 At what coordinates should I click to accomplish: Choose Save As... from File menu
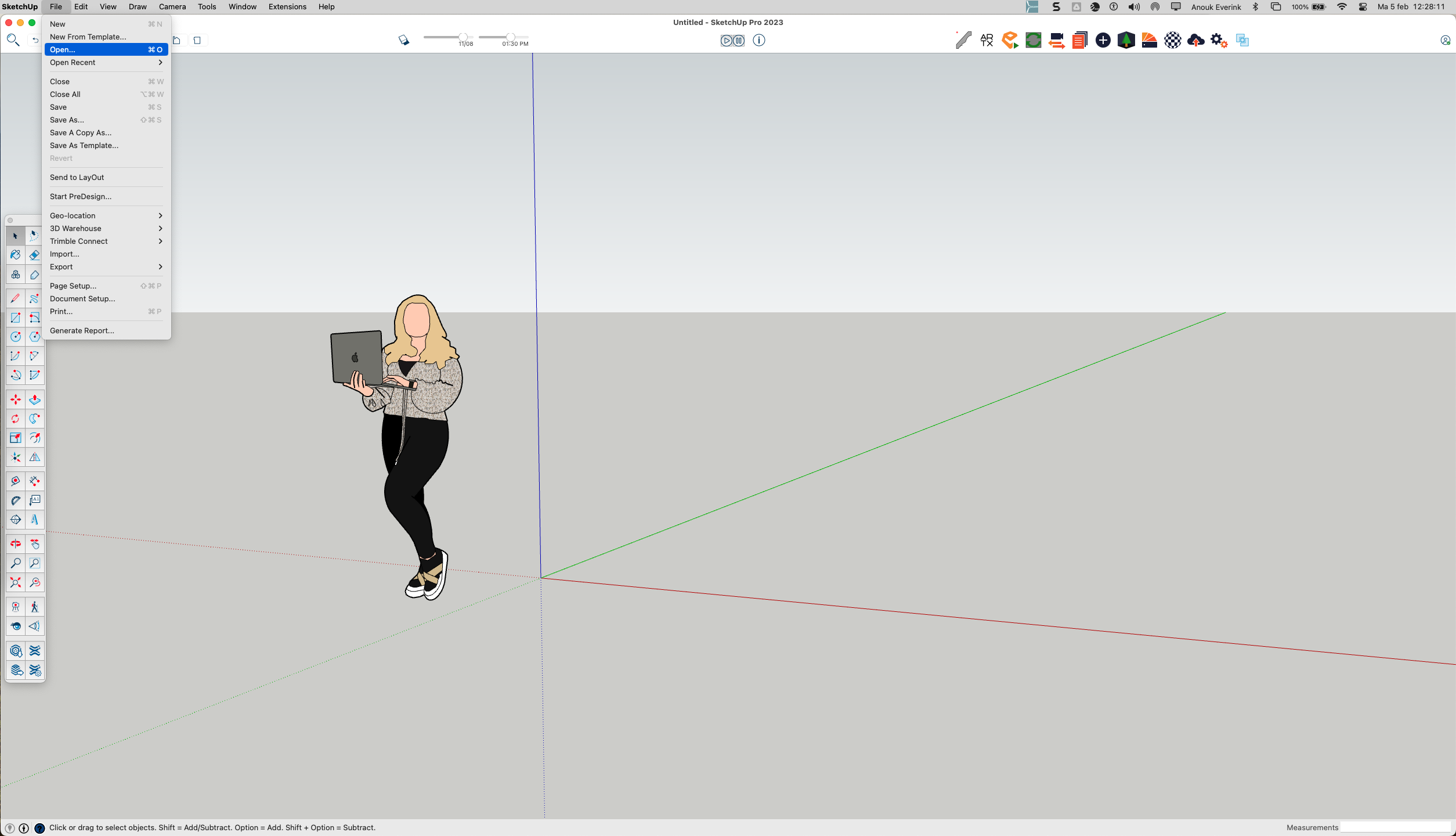(67, 120)
